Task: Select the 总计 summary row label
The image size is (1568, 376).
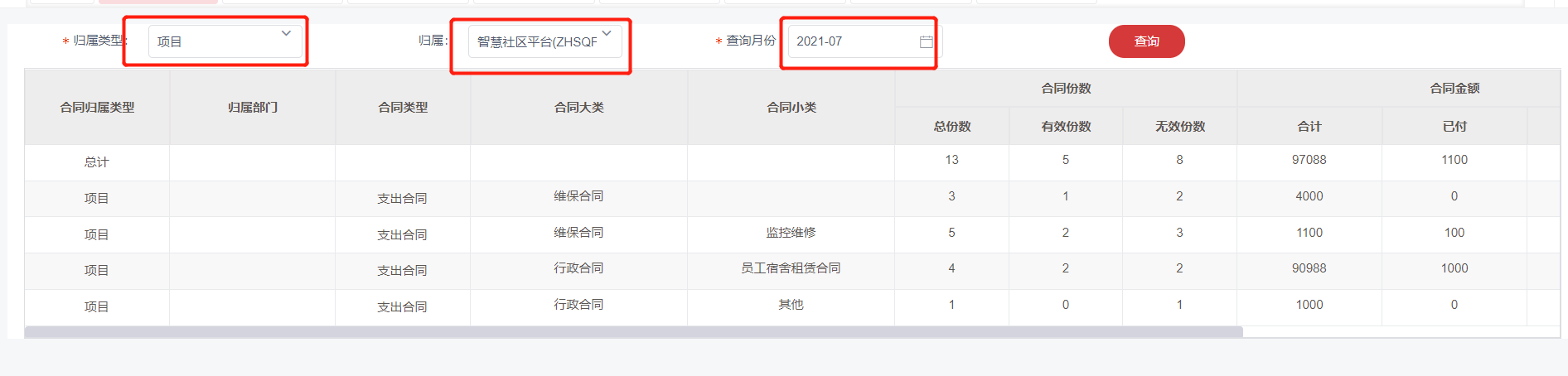Action: [97, 162]
